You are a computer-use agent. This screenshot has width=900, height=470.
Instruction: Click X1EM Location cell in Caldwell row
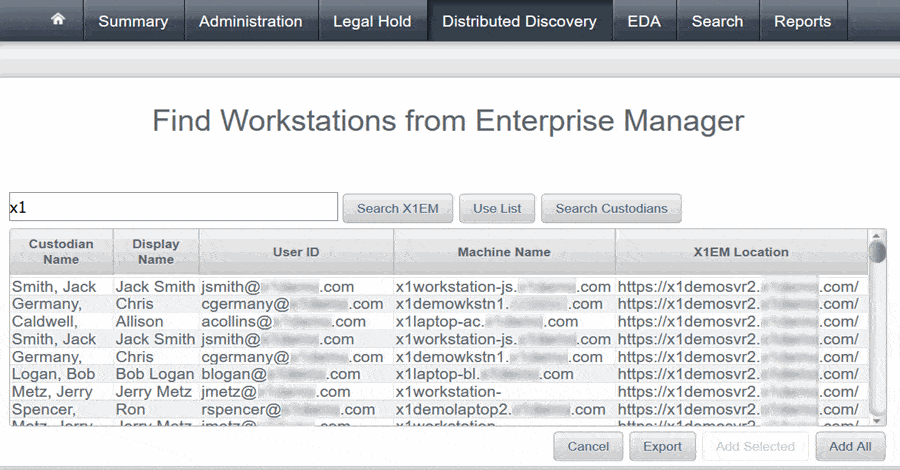coord(741,321)
